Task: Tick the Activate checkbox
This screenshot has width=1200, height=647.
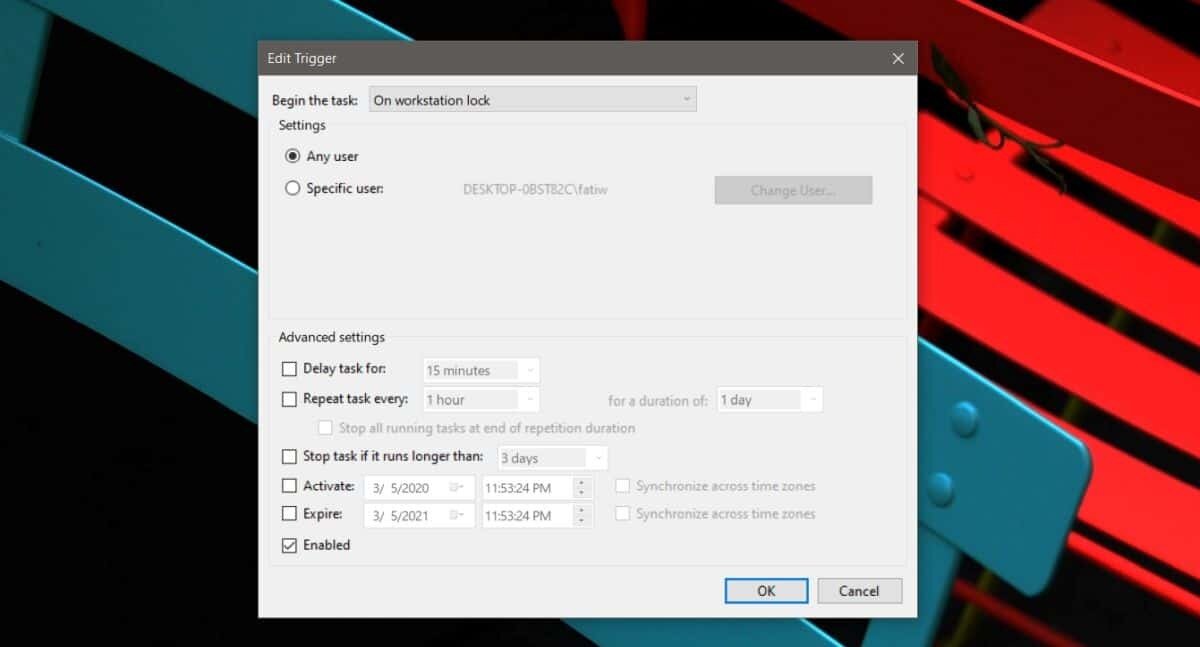Action: click(x=290, y=486)
